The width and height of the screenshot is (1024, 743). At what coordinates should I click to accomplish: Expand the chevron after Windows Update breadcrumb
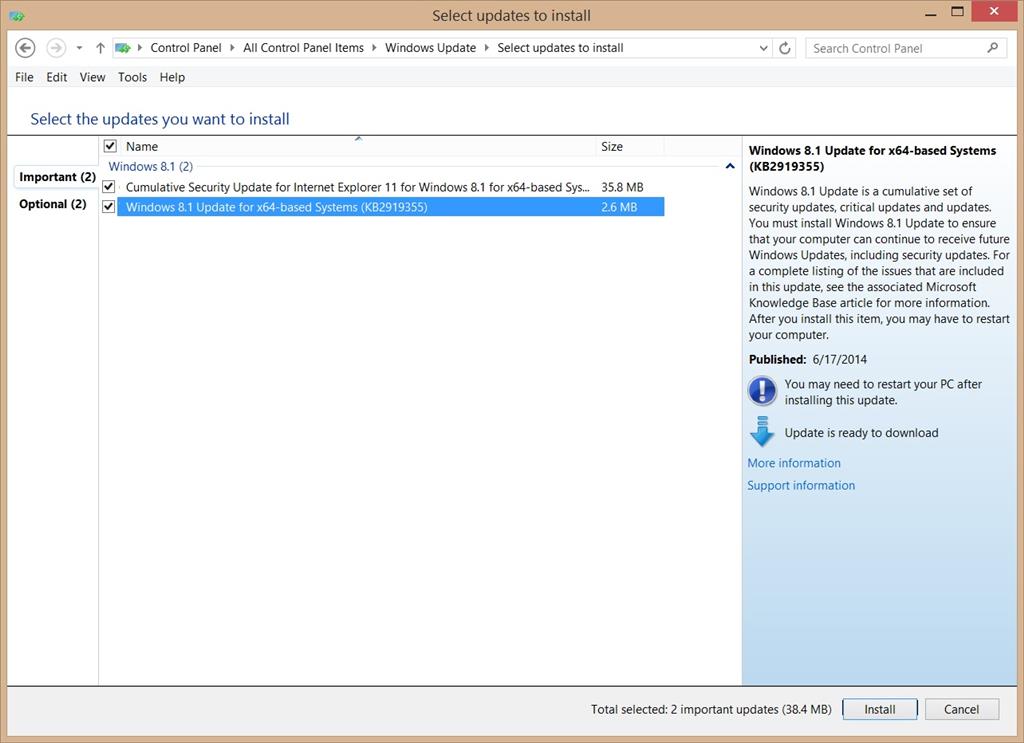click(x=487, y=48)
